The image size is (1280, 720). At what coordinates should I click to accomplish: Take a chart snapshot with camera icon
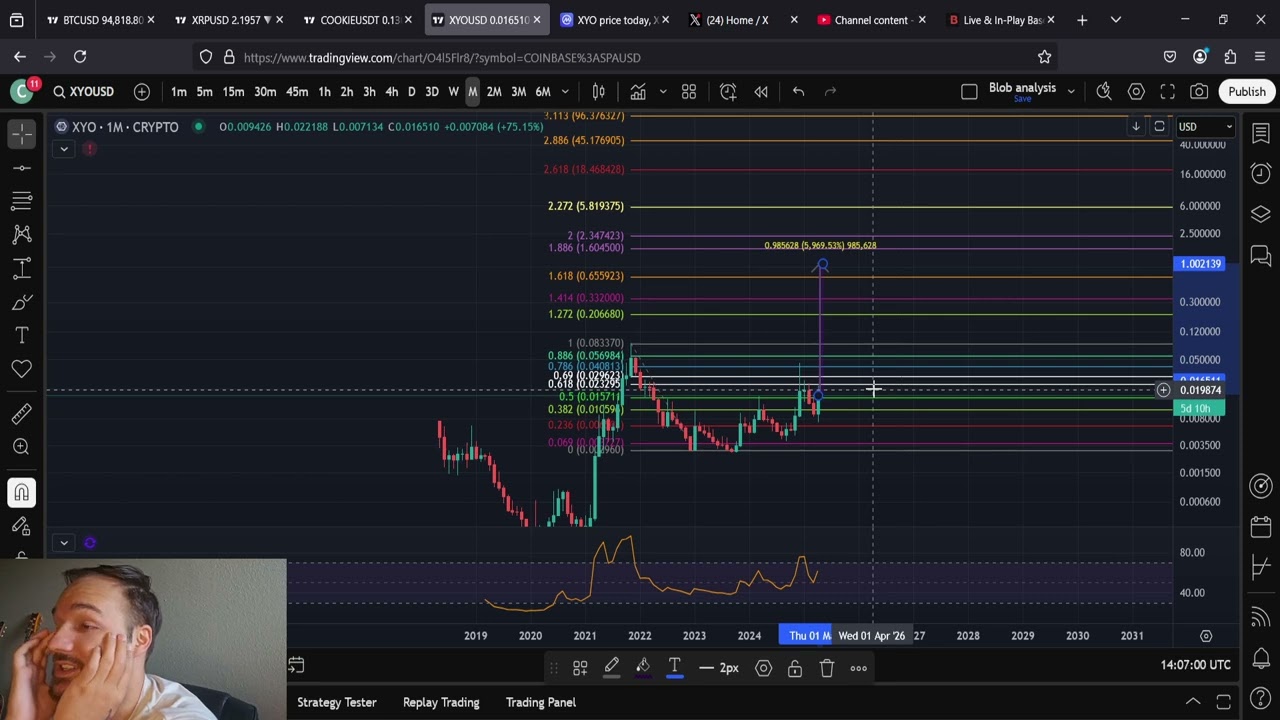click(1199, 92)
